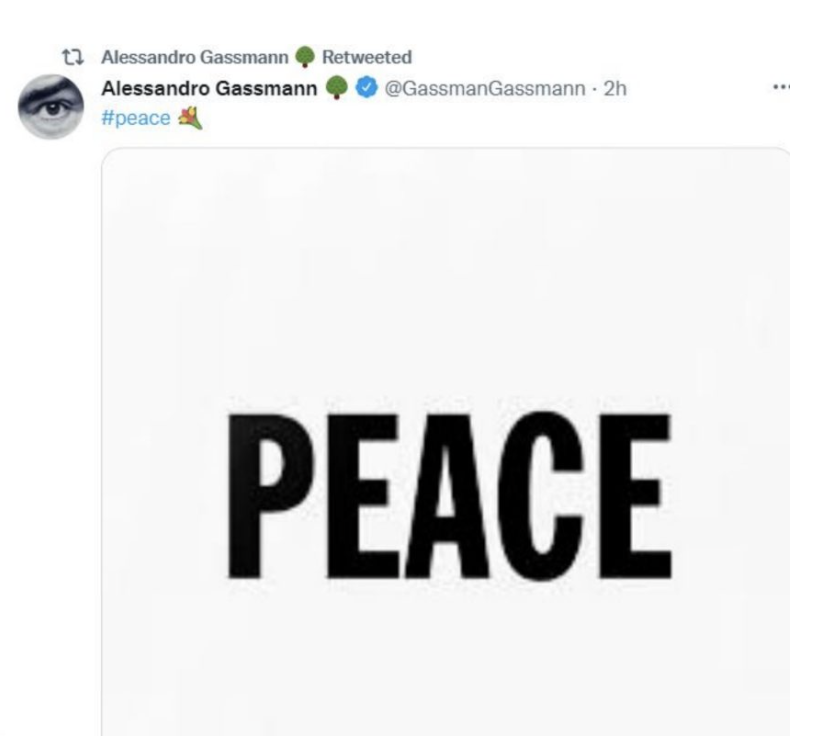Open the eye profile avatar

[x=51, y=107]
